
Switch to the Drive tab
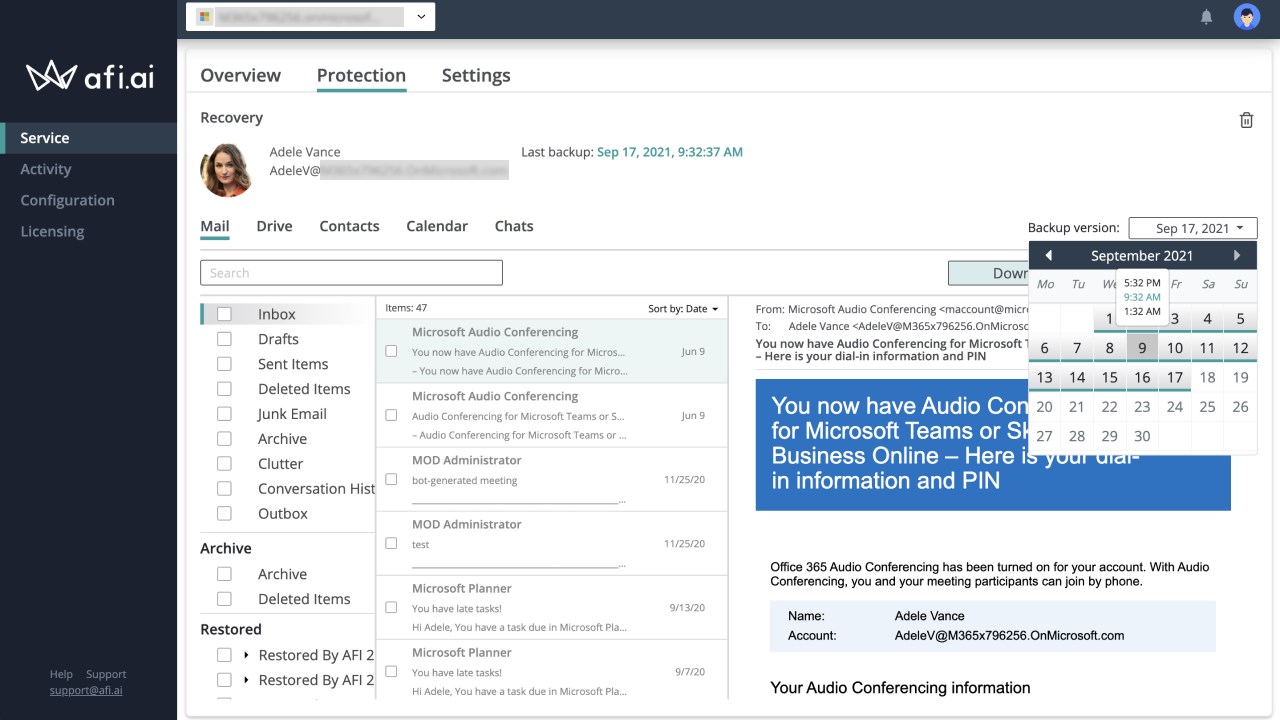274,226
